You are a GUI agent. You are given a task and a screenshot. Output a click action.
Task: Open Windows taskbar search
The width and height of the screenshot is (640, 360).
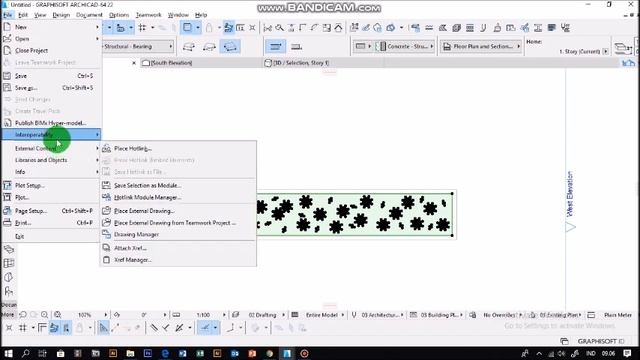(25, 353)
